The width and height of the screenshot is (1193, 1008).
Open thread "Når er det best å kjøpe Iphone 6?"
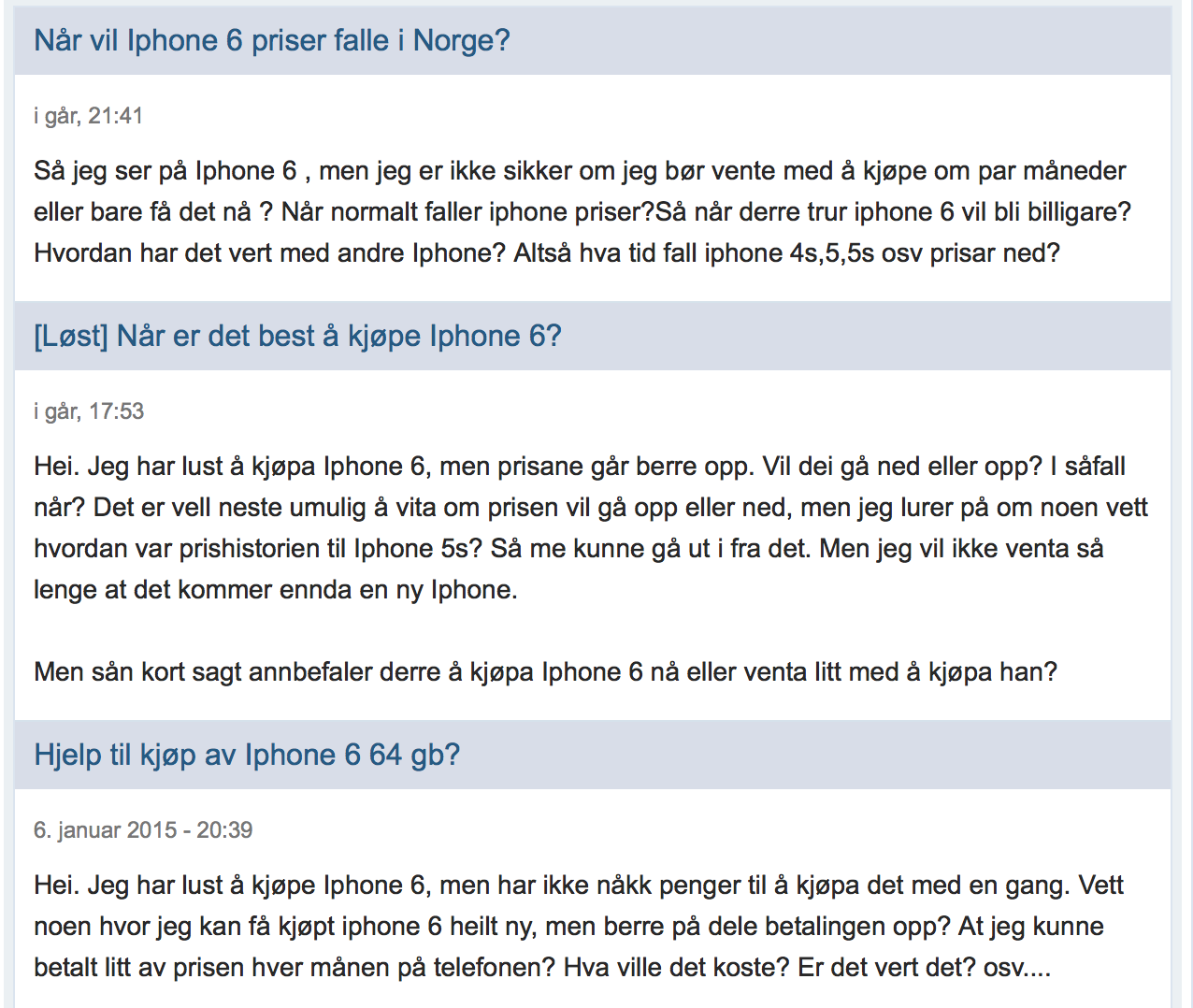click(297, 336)
